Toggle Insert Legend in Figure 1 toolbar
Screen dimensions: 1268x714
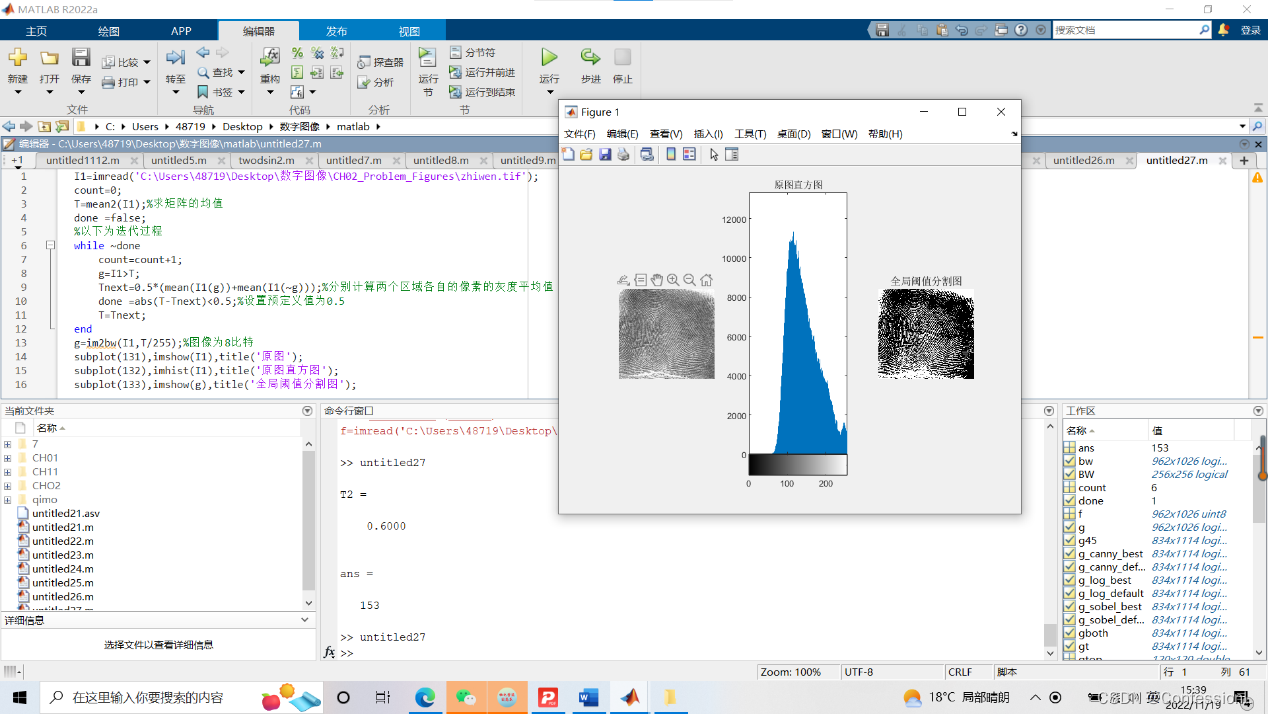(x=689, y=154)
